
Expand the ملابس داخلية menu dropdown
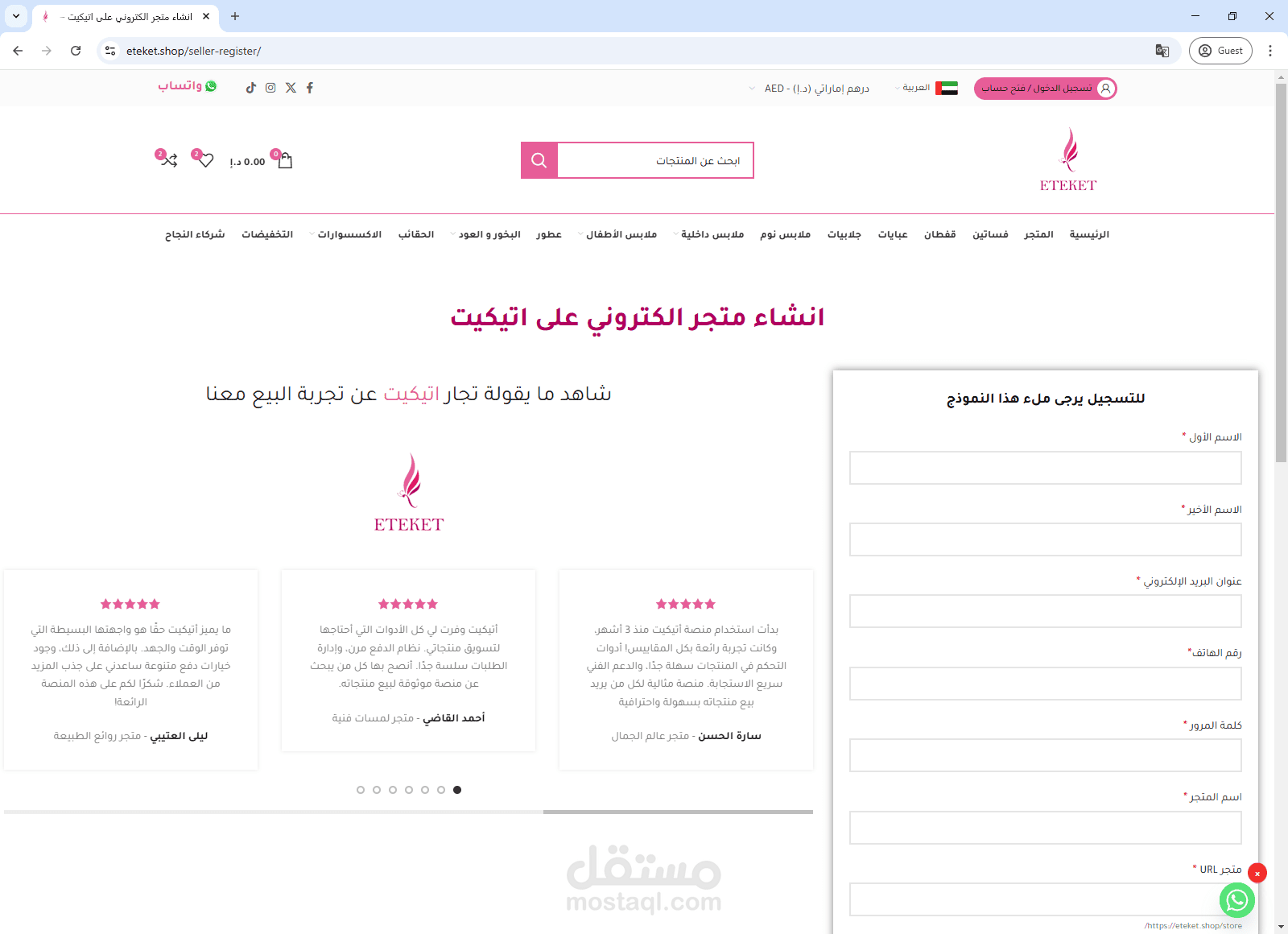click(708, 234)
